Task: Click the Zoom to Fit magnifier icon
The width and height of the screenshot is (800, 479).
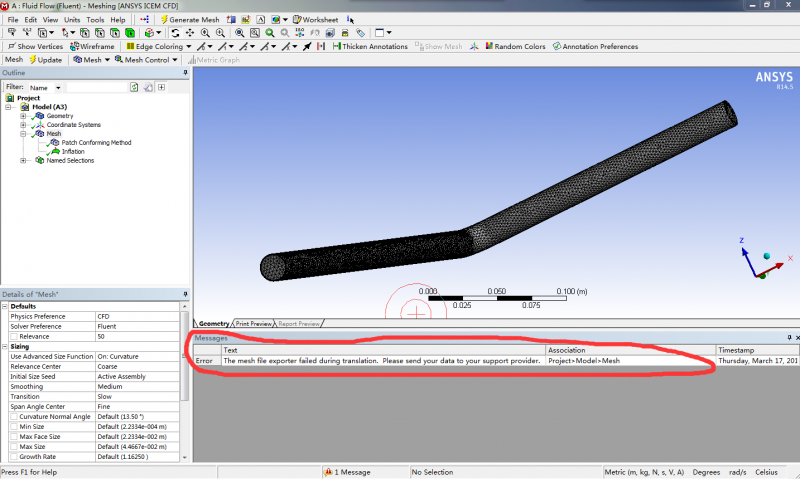Action: tap(239, 33)
